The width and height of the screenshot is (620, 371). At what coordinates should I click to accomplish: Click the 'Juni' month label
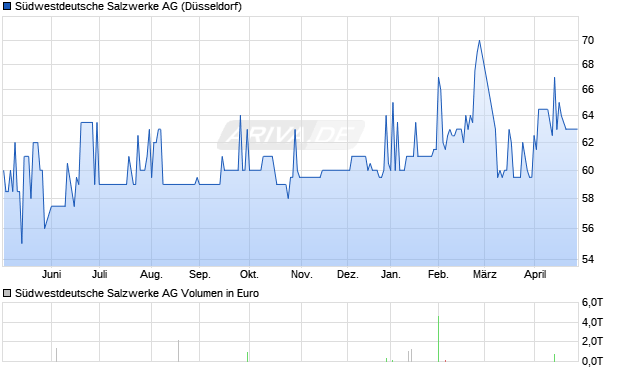pos(51,274)
